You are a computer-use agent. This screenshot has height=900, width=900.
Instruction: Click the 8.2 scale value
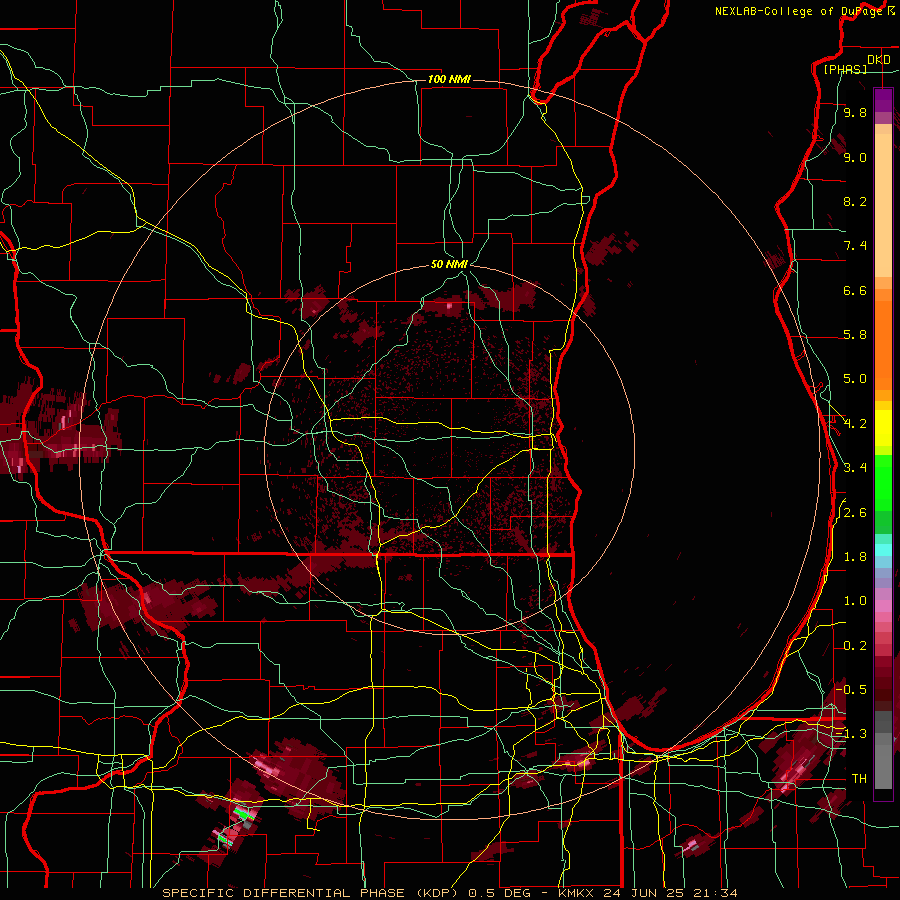(855, 201)
